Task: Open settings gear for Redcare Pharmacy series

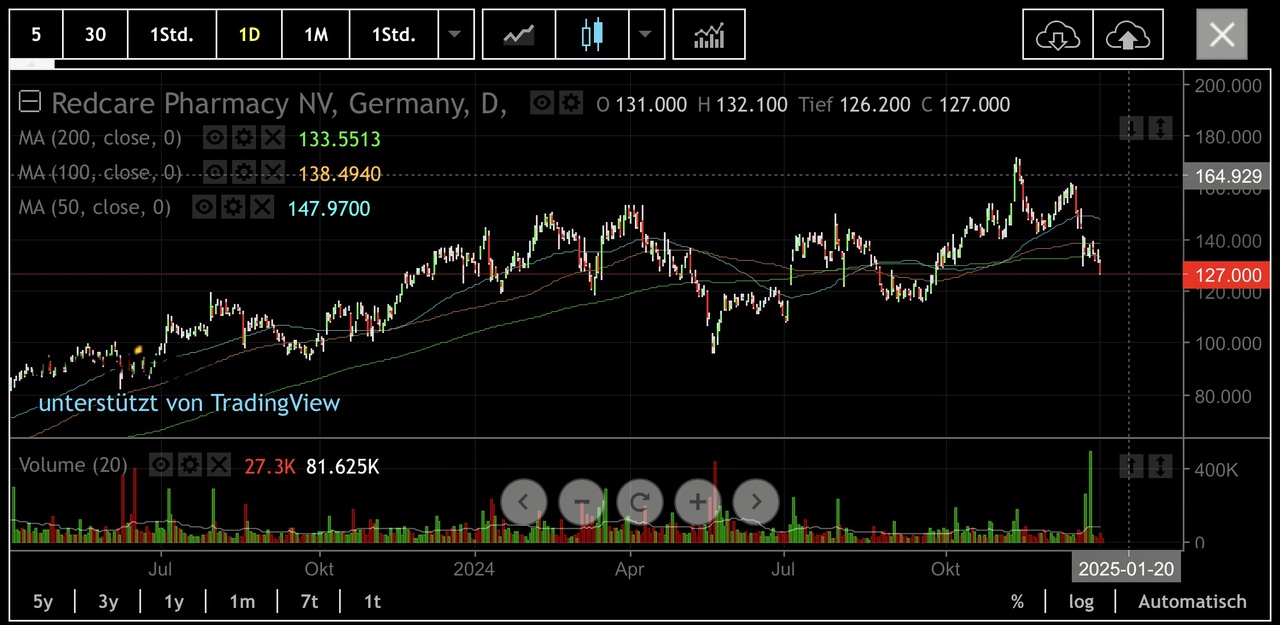Action: coord(570,103)
